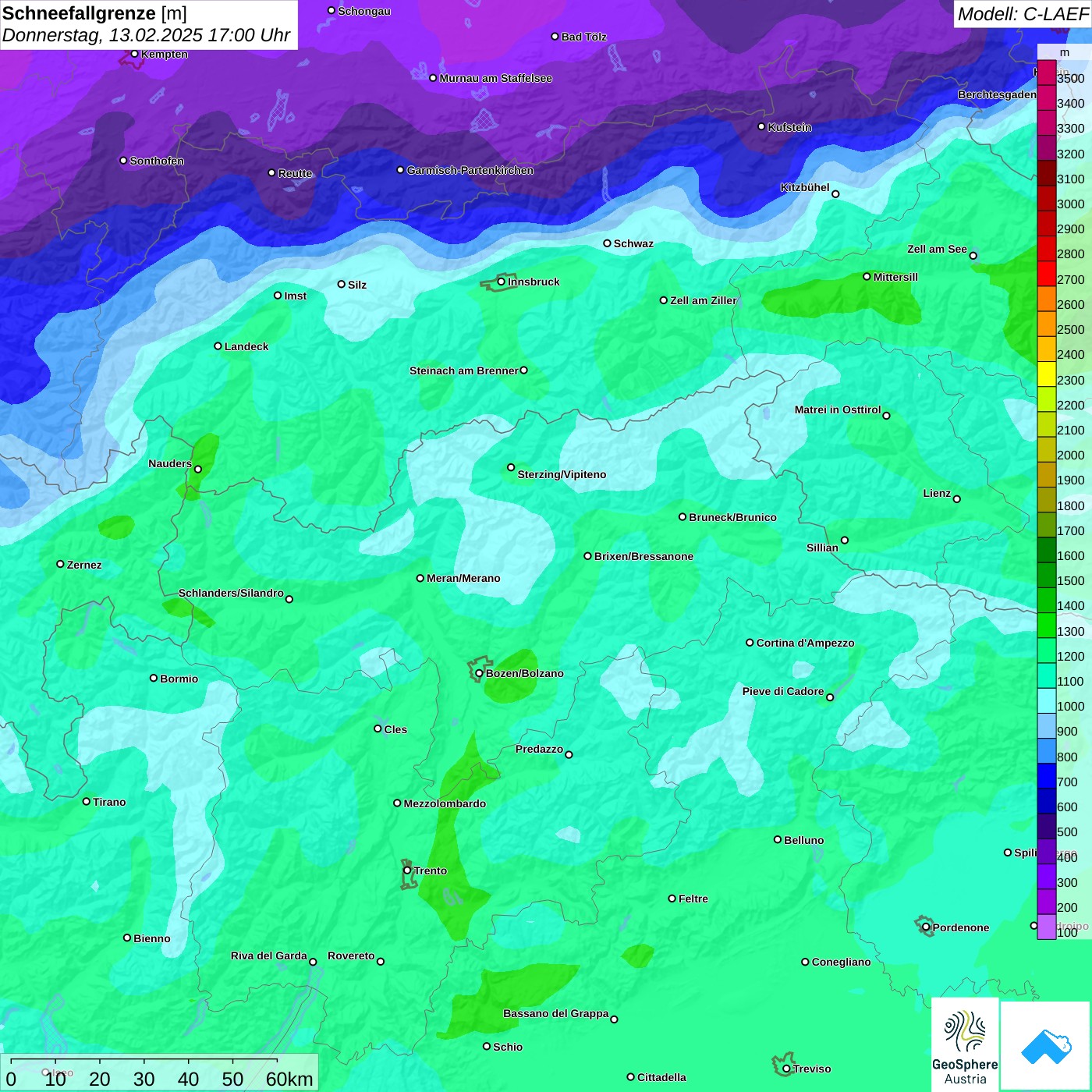Screen dimensions: 1092x1092
Task: Click the GeoSphere Austria logo
Action: 965,1044
